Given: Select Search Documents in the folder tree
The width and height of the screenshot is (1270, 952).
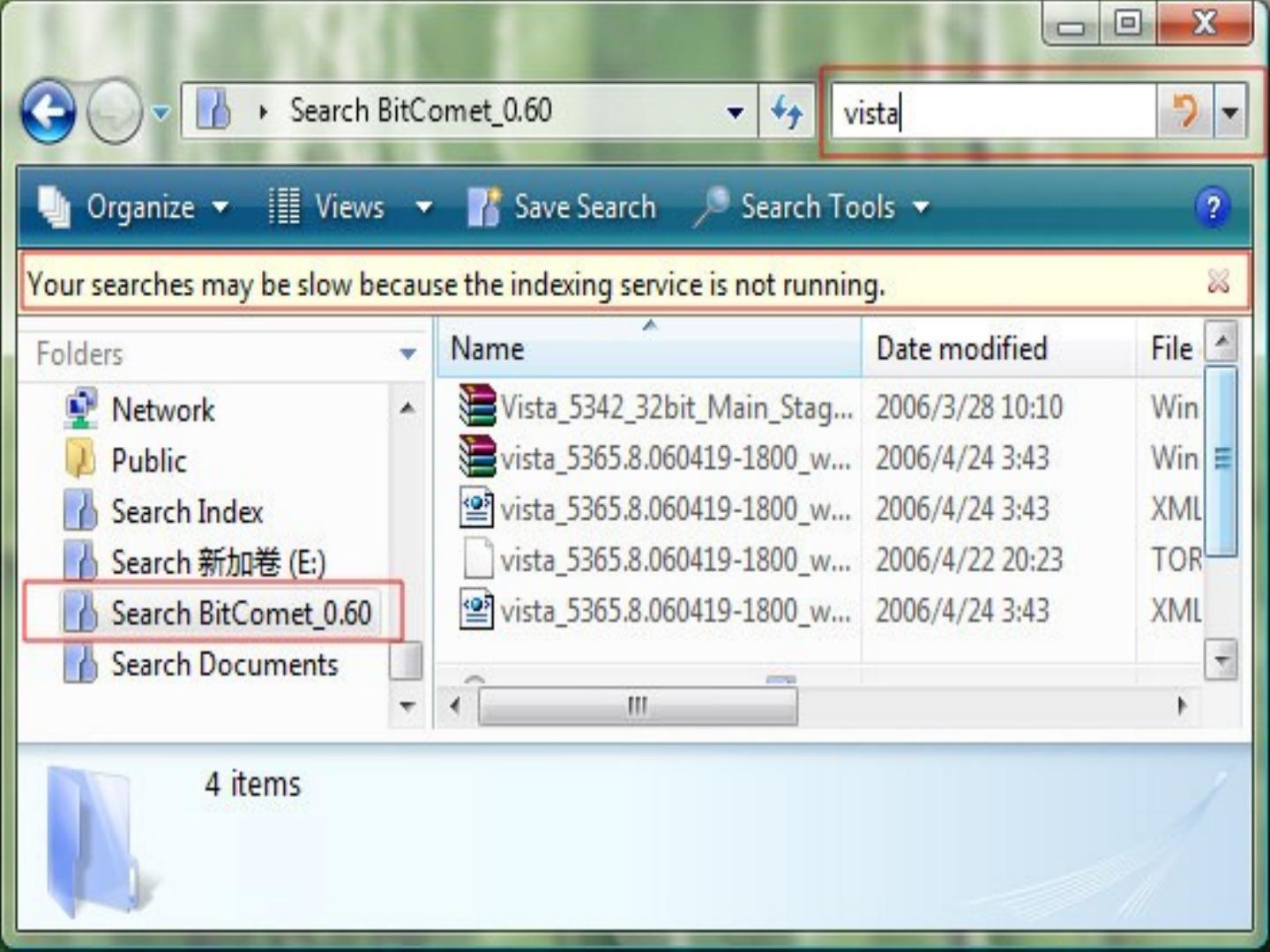Looking at the screenshot, I should click(x=224, y=665).
